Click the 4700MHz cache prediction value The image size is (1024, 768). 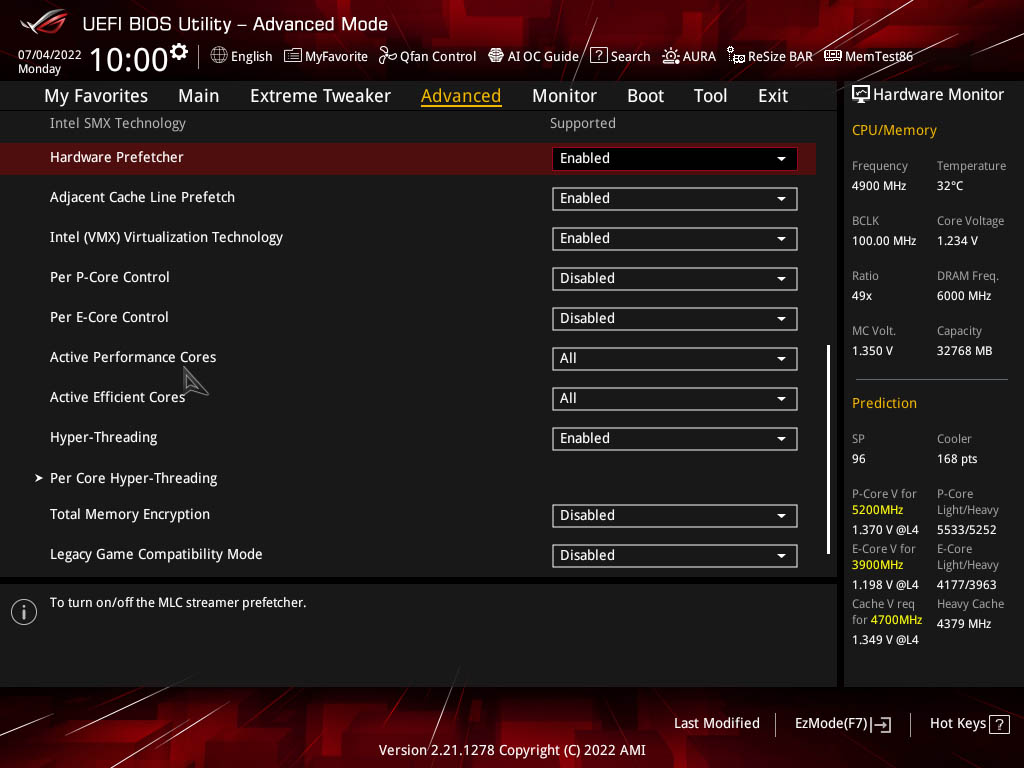pos(896,620)
